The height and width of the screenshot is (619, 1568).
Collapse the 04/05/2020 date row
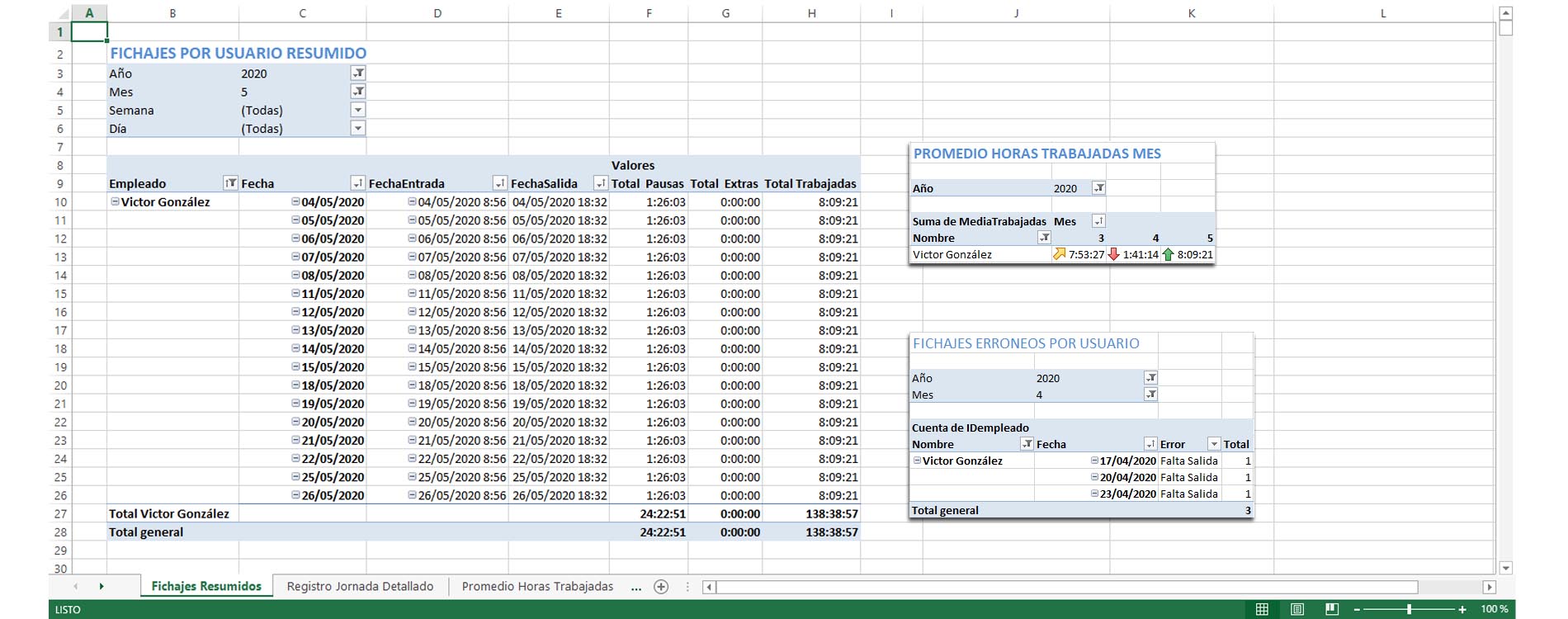point(295,201)
